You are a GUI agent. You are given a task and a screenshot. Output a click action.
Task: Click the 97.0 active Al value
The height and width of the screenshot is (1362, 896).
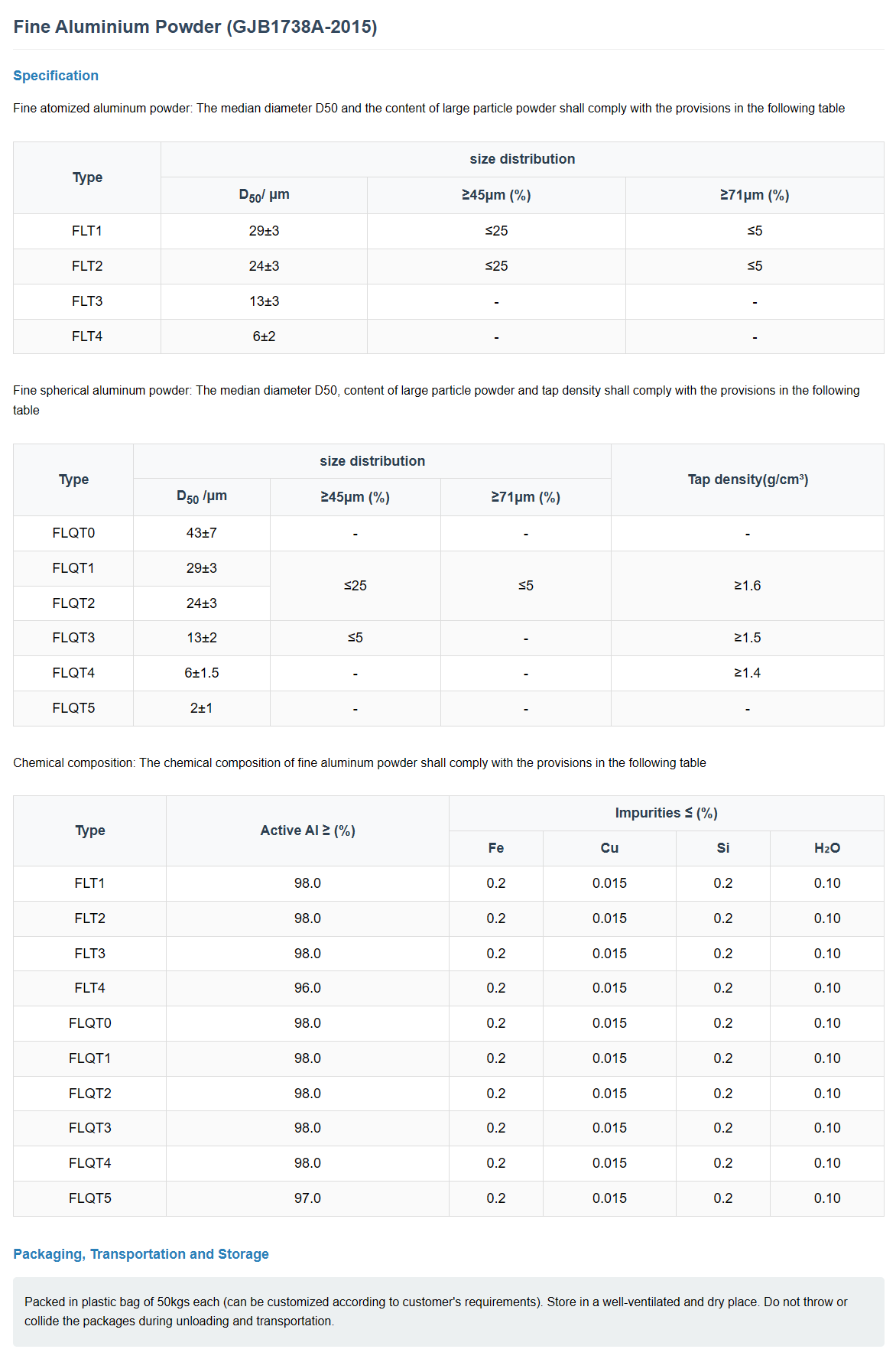coord(307,1198)
